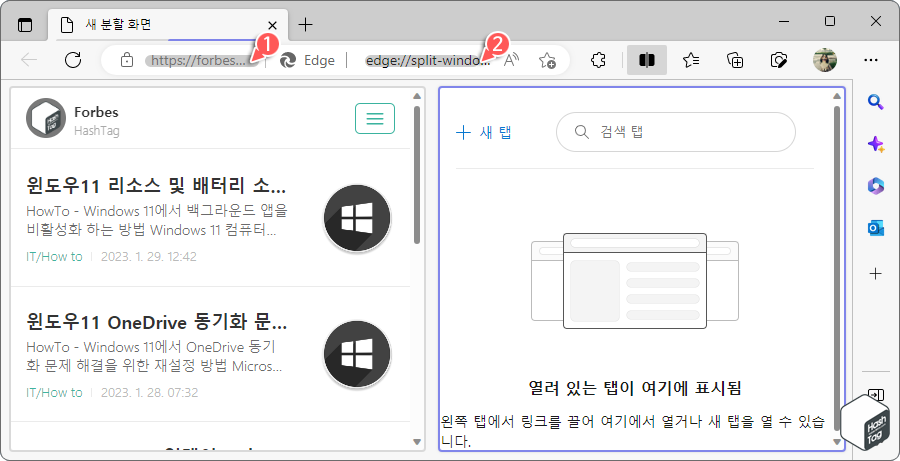Click the Forbes HashTag blog logo
Image resolution: width=900 pixels, height=461 pixels.
(x=46, y=118)
